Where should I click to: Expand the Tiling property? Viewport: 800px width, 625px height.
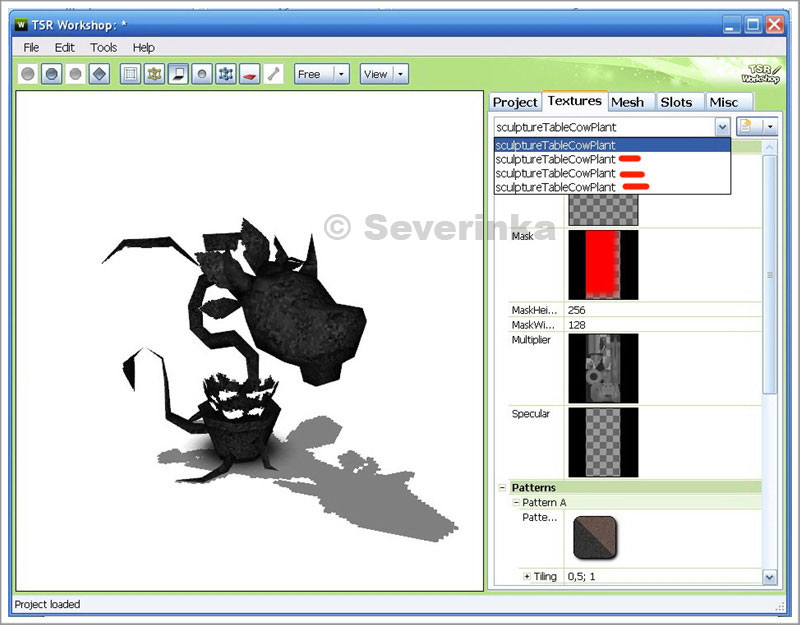point(526,577)
